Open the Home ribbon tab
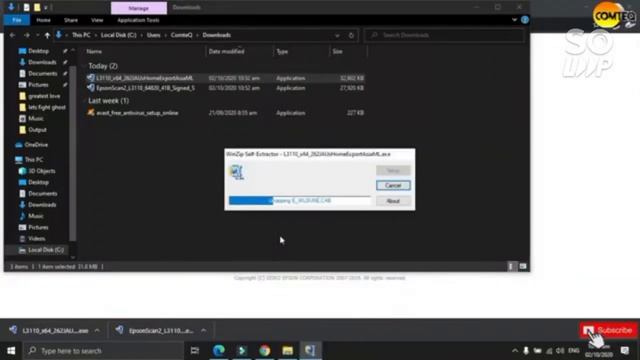 (43, 20)
